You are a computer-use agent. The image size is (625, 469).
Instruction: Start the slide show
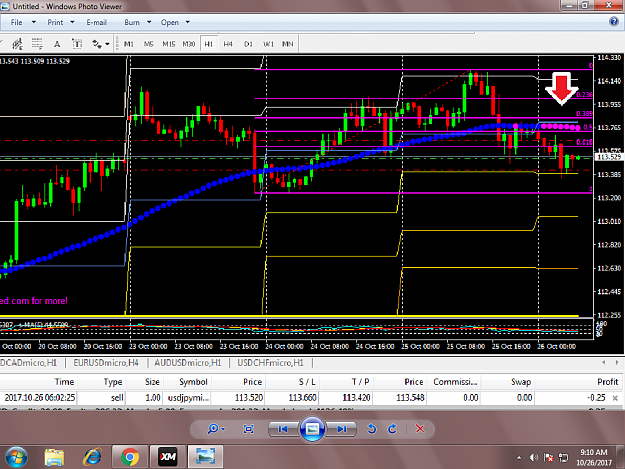tap(312, 429)
